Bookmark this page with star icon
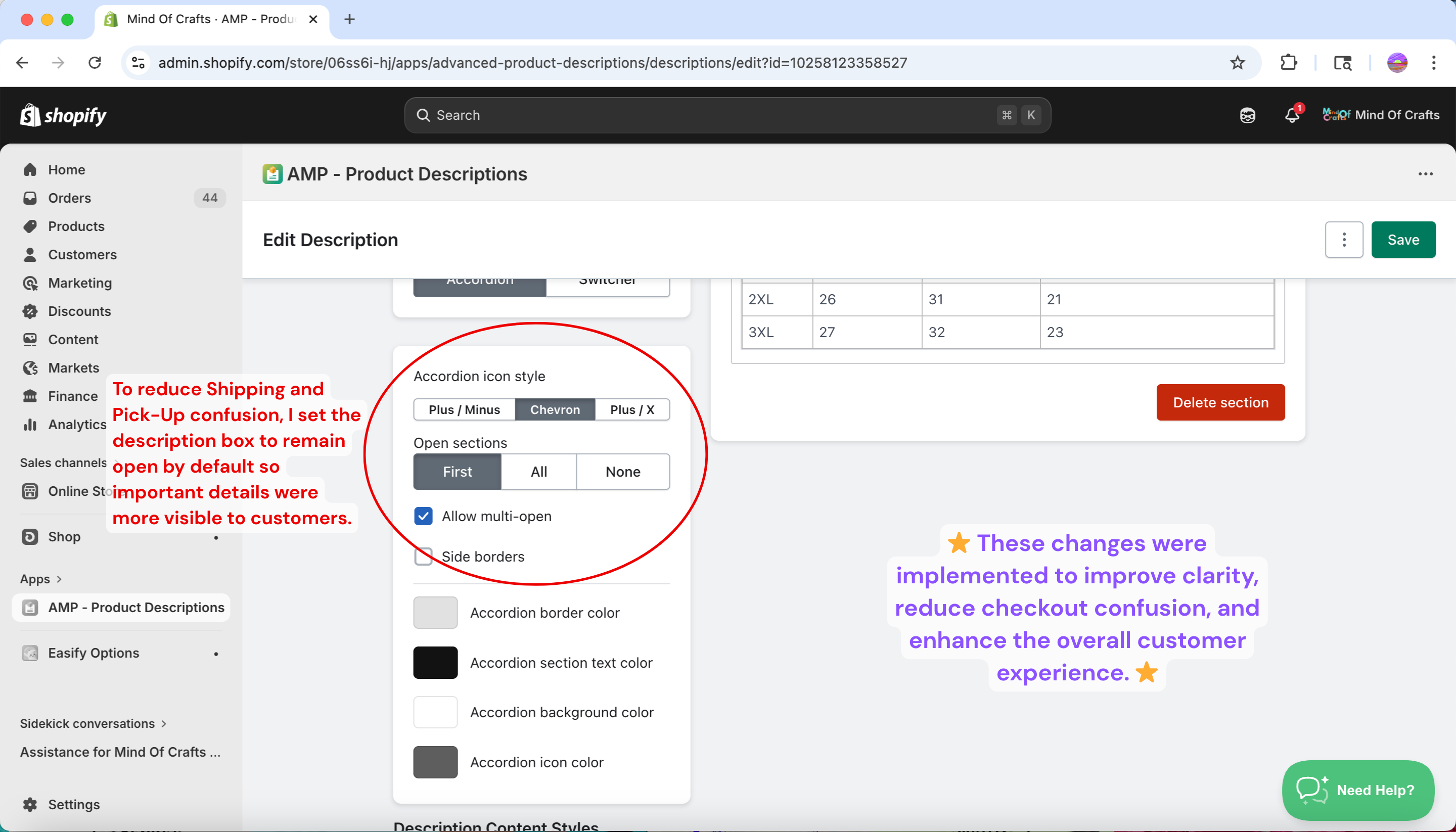This screenshot has width=1456, height=832. [1237, 62]
